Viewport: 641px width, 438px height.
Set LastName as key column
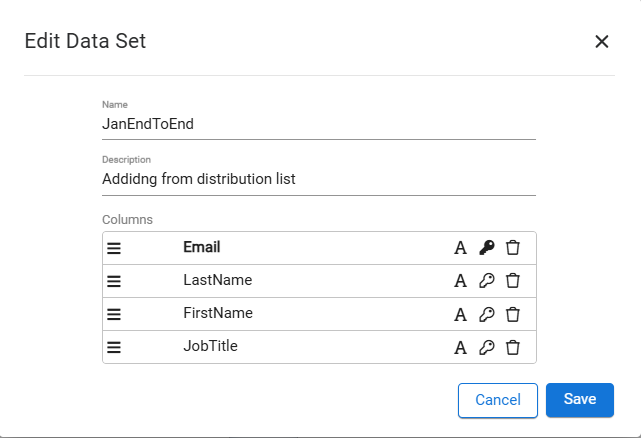coord(487,281)
